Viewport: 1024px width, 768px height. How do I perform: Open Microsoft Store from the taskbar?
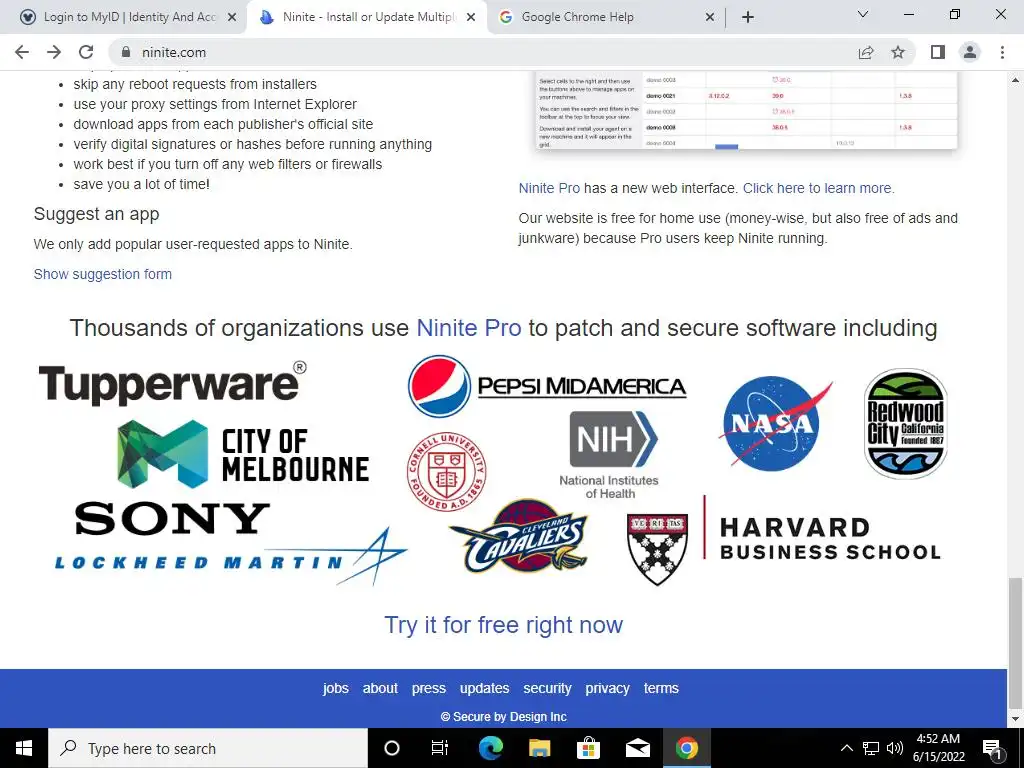pos(588,748)
